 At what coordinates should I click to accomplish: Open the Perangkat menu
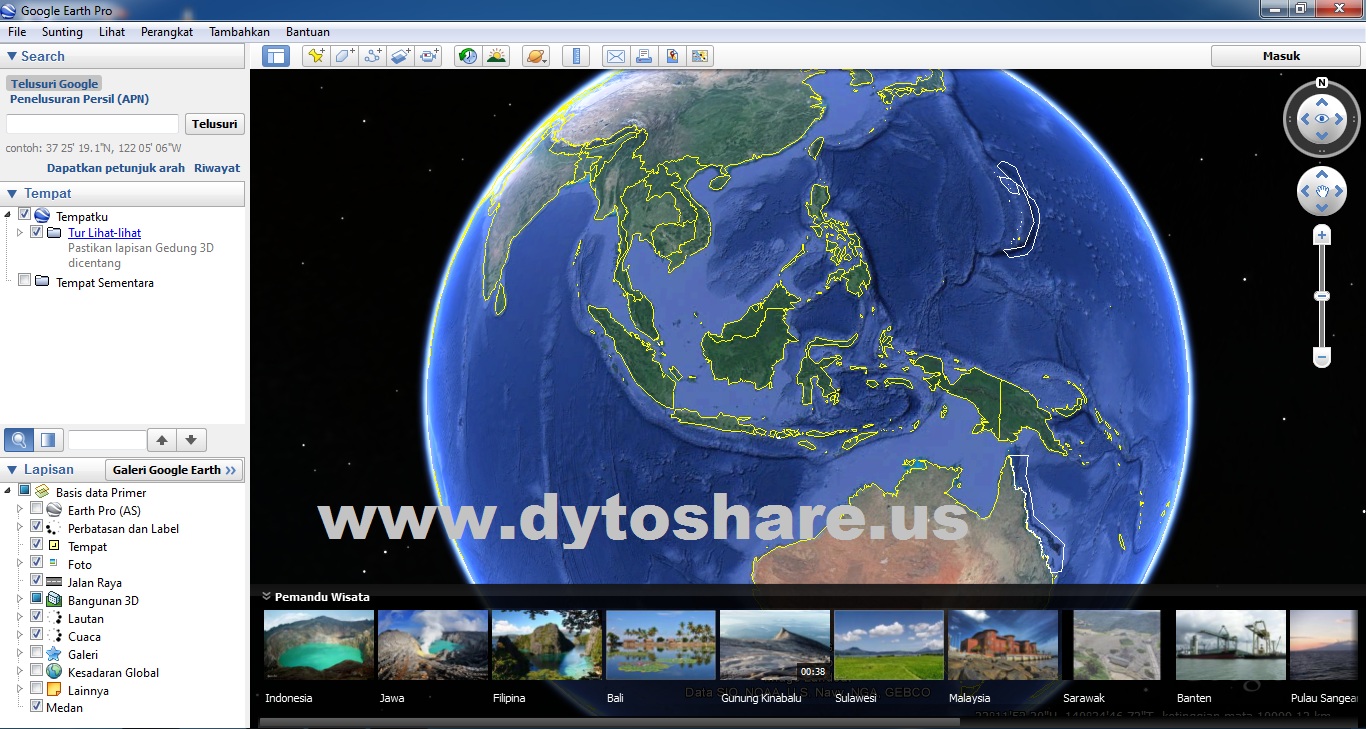pos(167,32)
